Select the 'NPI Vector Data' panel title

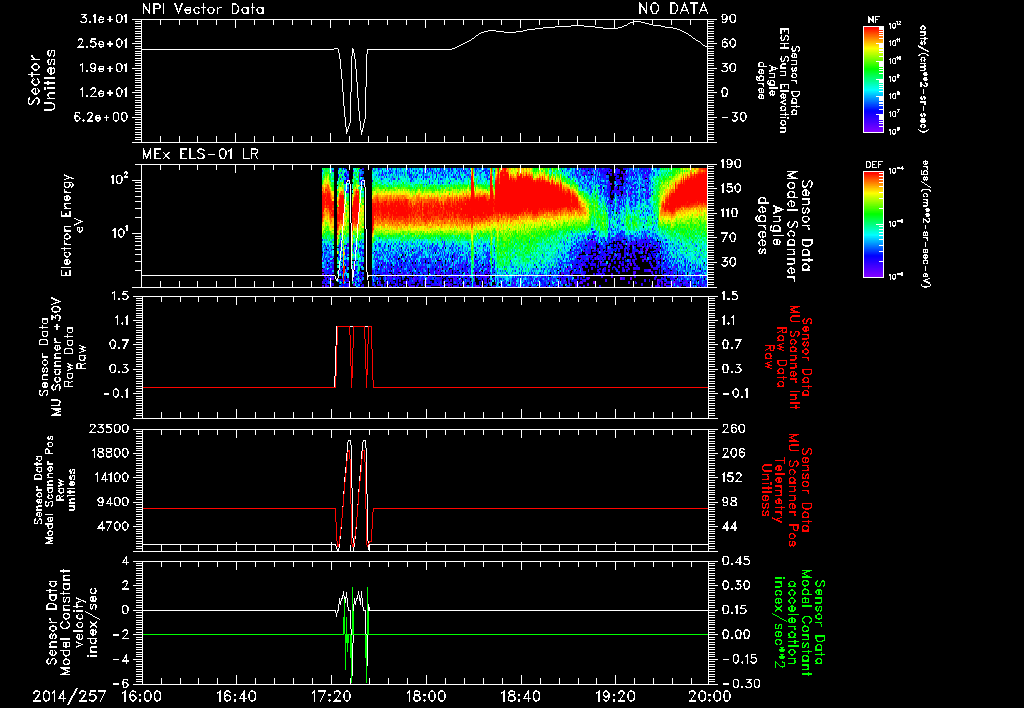tap(204, 9)
